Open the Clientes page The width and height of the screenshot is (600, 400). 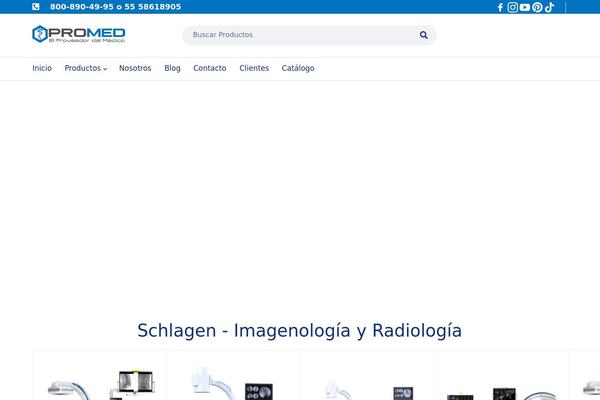[x=254, y=68]
